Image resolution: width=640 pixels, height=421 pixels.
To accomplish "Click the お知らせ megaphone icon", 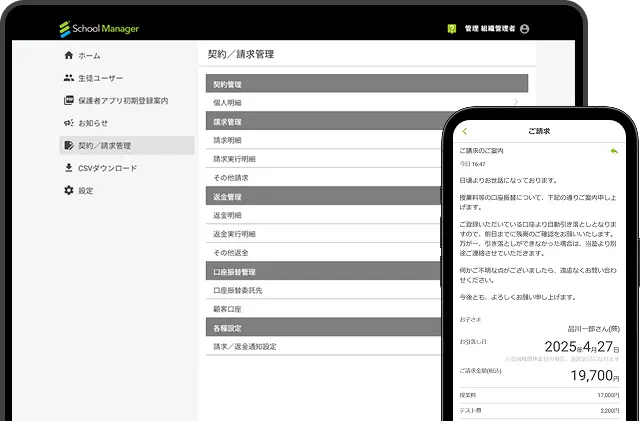I will (68, 123).
